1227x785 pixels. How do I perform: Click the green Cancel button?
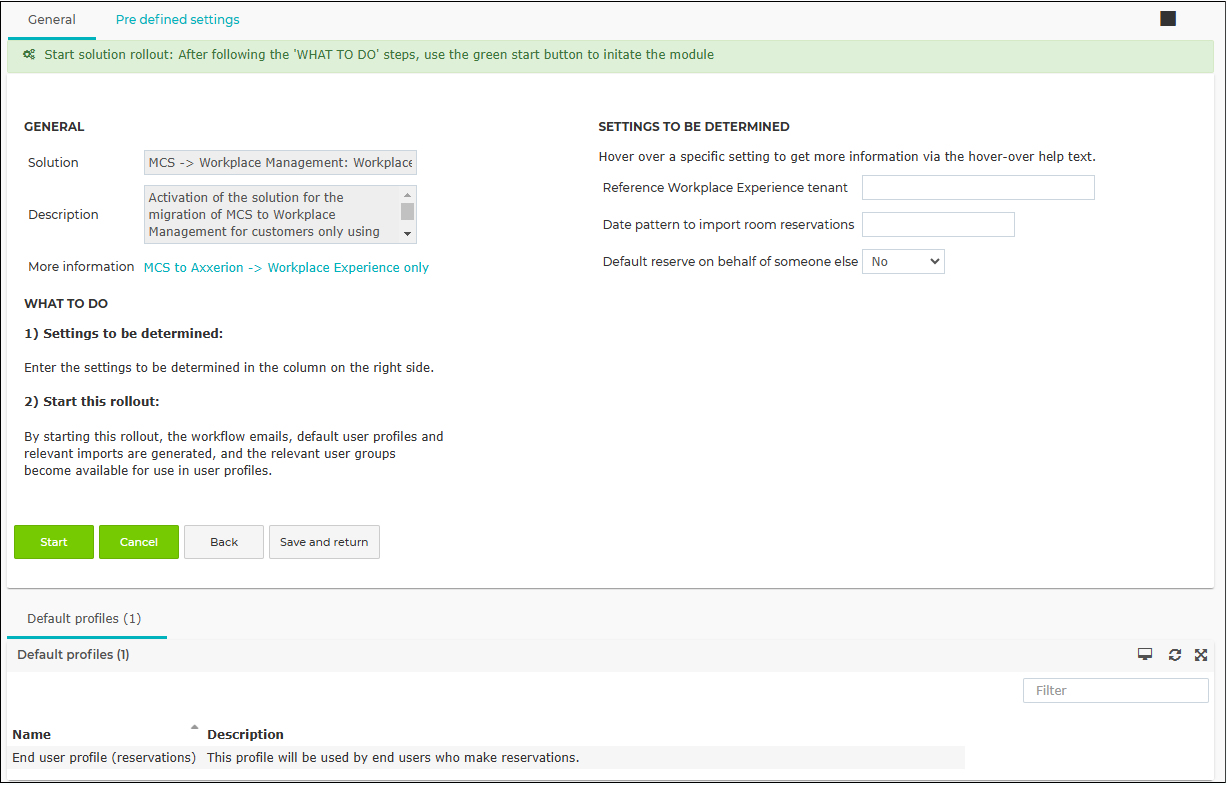coord(139,542)
